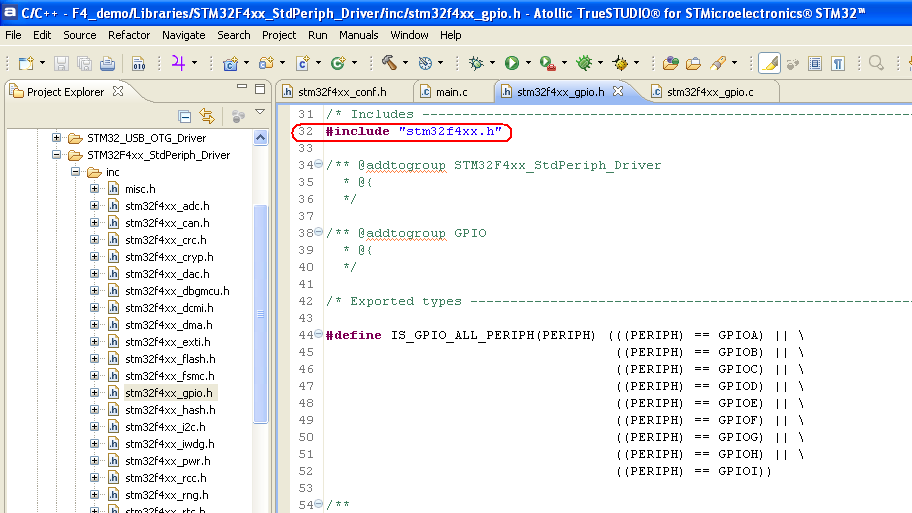
Task: Click the binary 010 file icon
Action: tap(138, 63)
